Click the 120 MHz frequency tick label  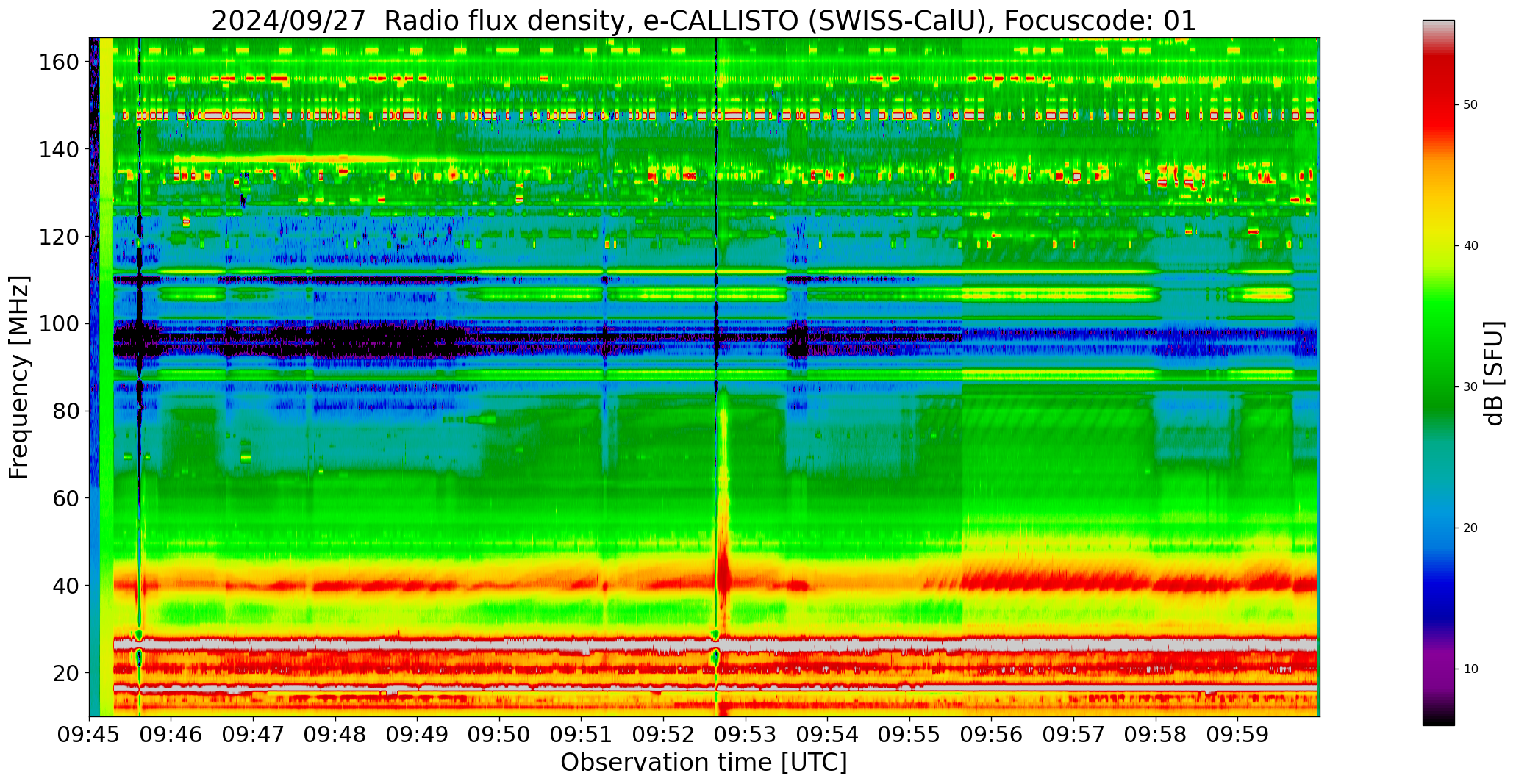[x=60, y=237]
